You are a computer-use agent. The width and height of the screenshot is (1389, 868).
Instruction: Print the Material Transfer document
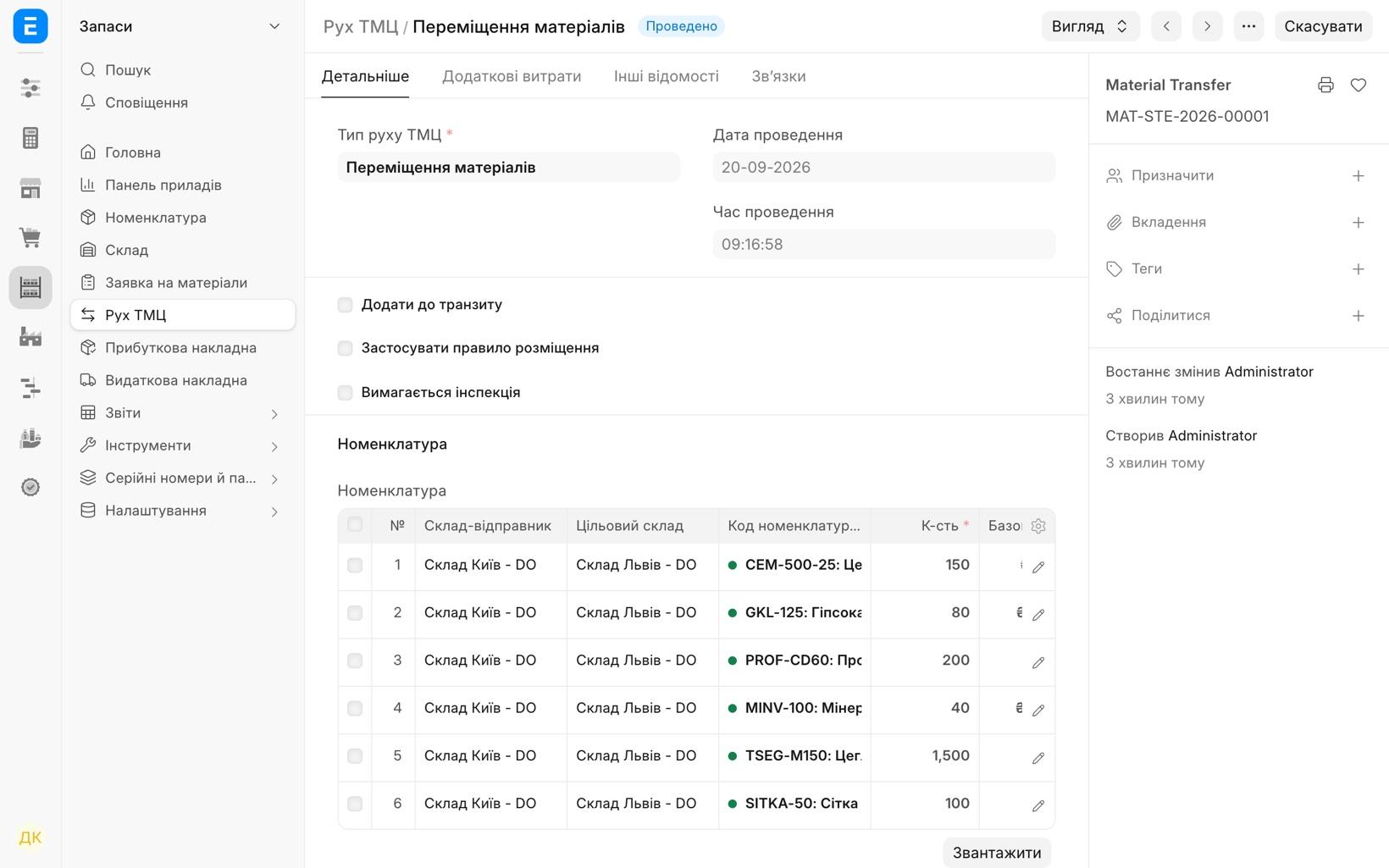point(1325,85)
